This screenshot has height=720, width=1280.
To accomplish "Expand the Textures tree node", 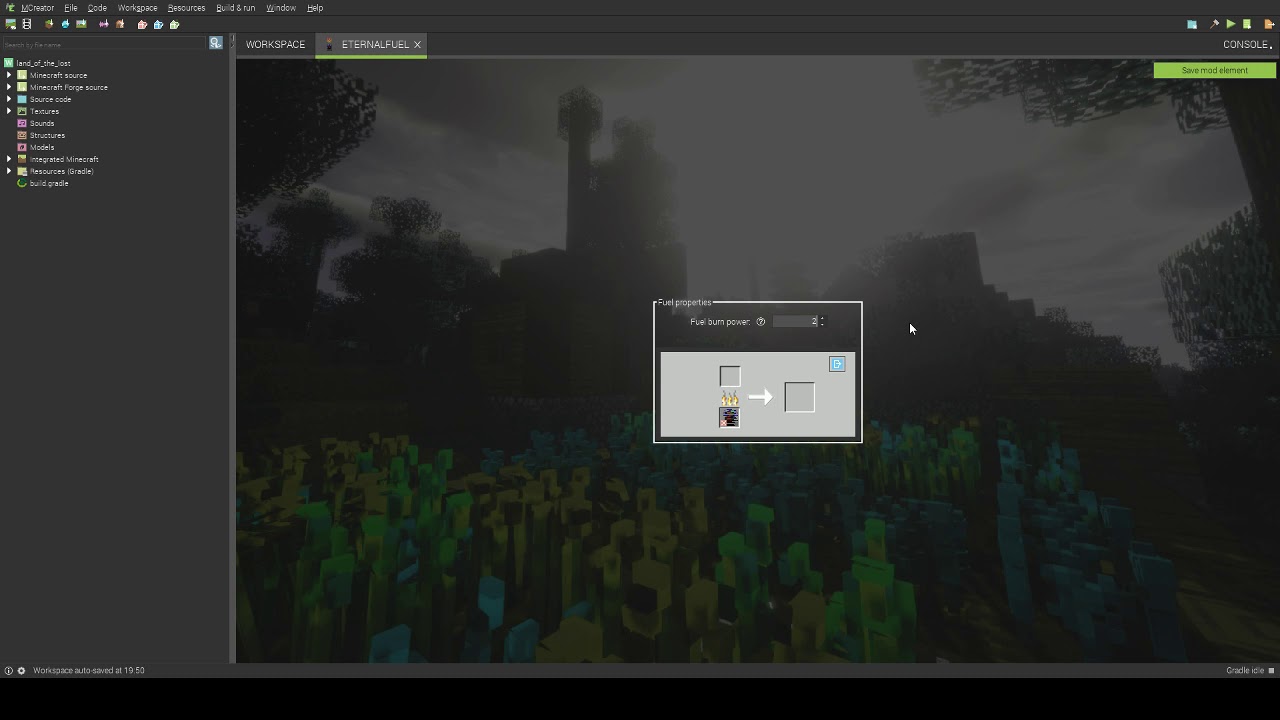I will 9,111.
